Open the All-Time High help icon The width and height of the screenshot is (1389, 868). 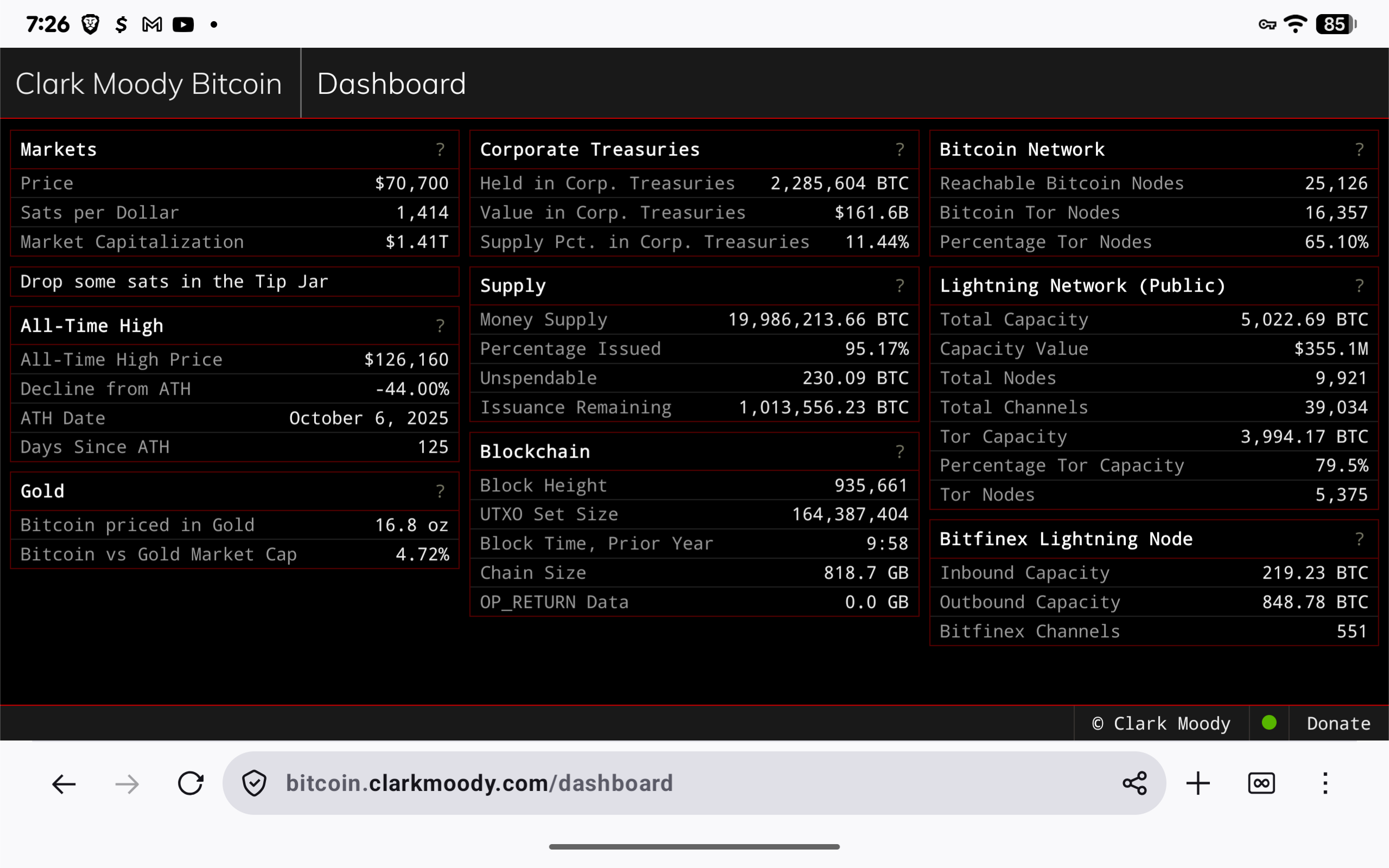point(440,326)
